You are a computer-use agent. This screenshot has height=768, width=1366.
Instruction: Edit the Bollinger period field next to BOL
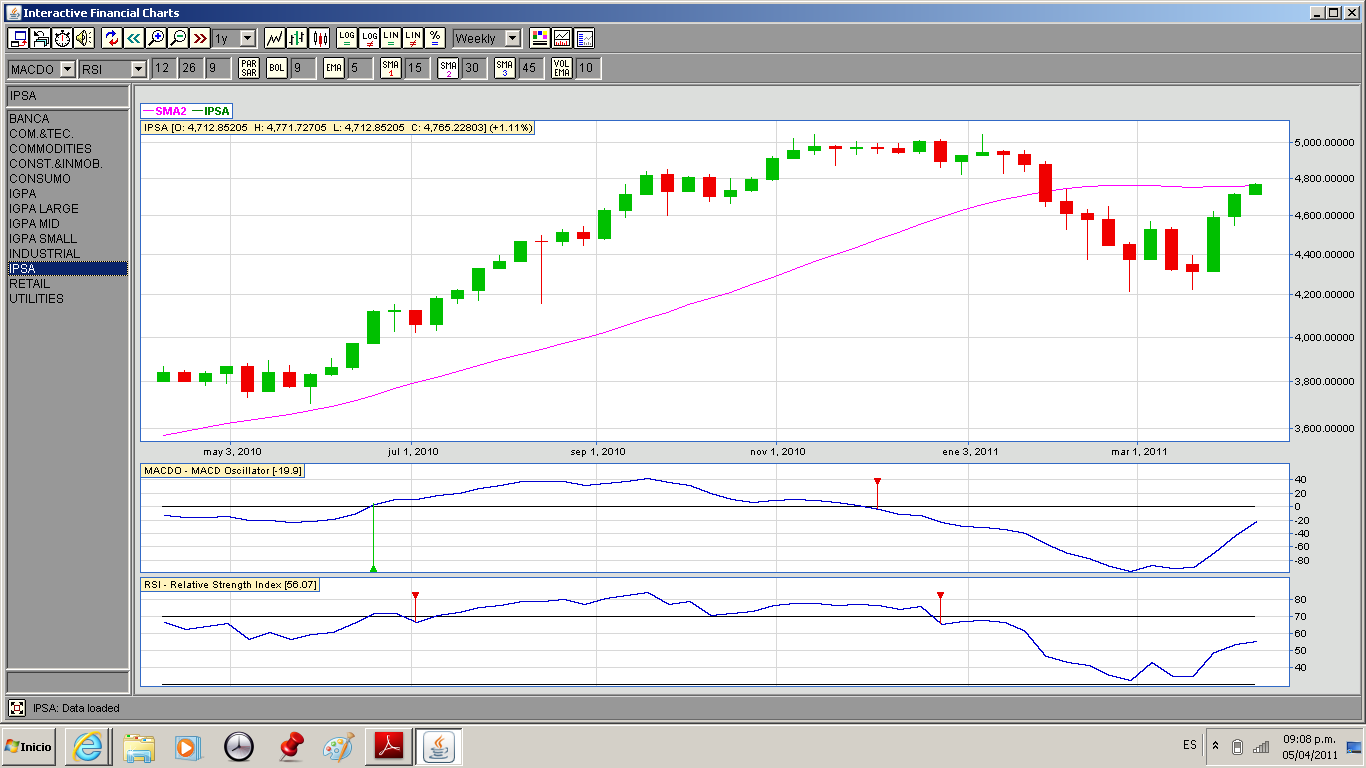(303, 68)
